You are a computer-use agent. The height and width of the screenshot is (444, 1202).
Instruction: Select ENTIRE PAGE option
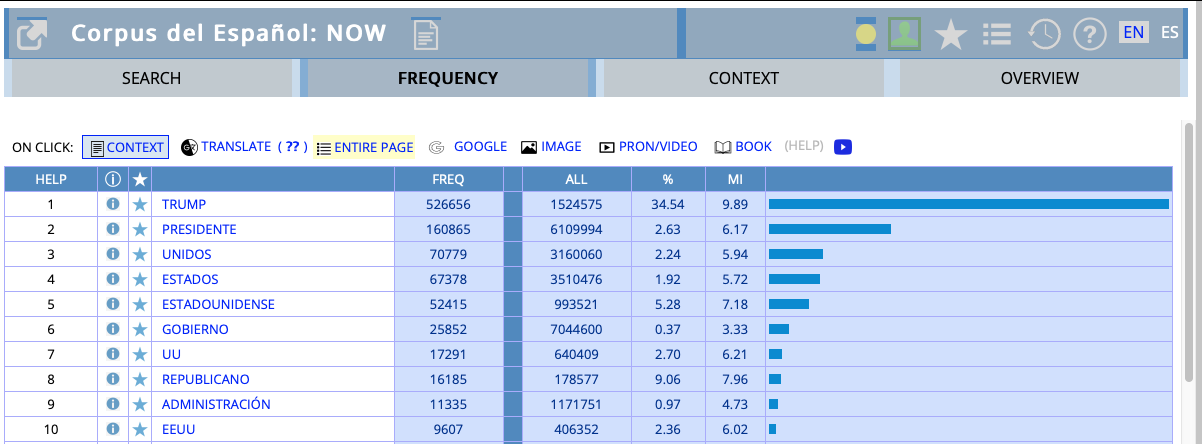[364, 147]
